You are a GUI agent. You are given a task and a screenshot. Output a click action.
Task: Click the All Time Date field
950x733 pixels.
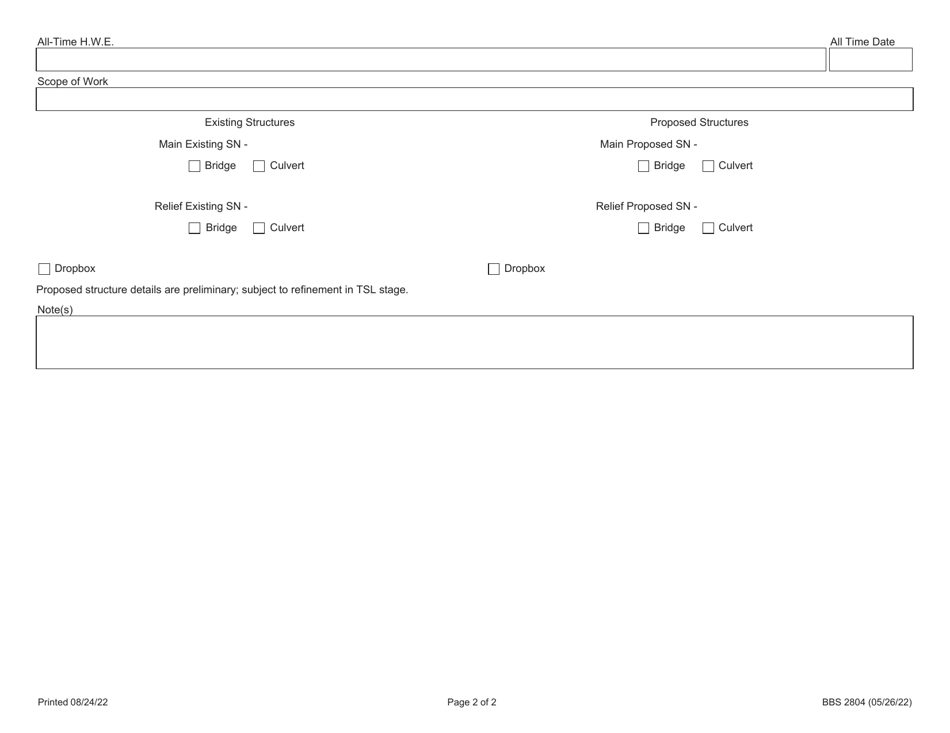point(871,59)
